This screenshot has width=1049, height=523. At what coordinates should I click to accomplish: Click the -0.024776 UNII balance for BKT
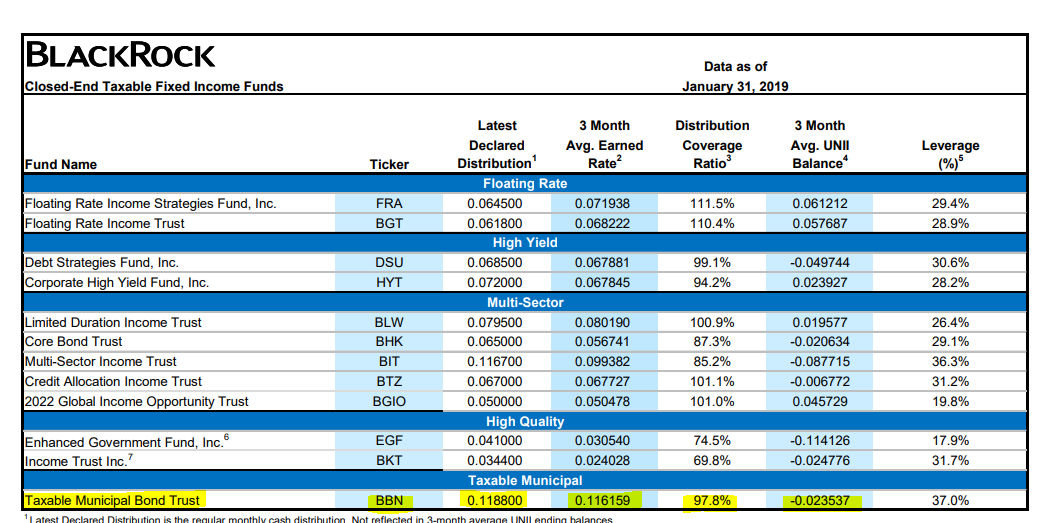[x=818, y=461]
